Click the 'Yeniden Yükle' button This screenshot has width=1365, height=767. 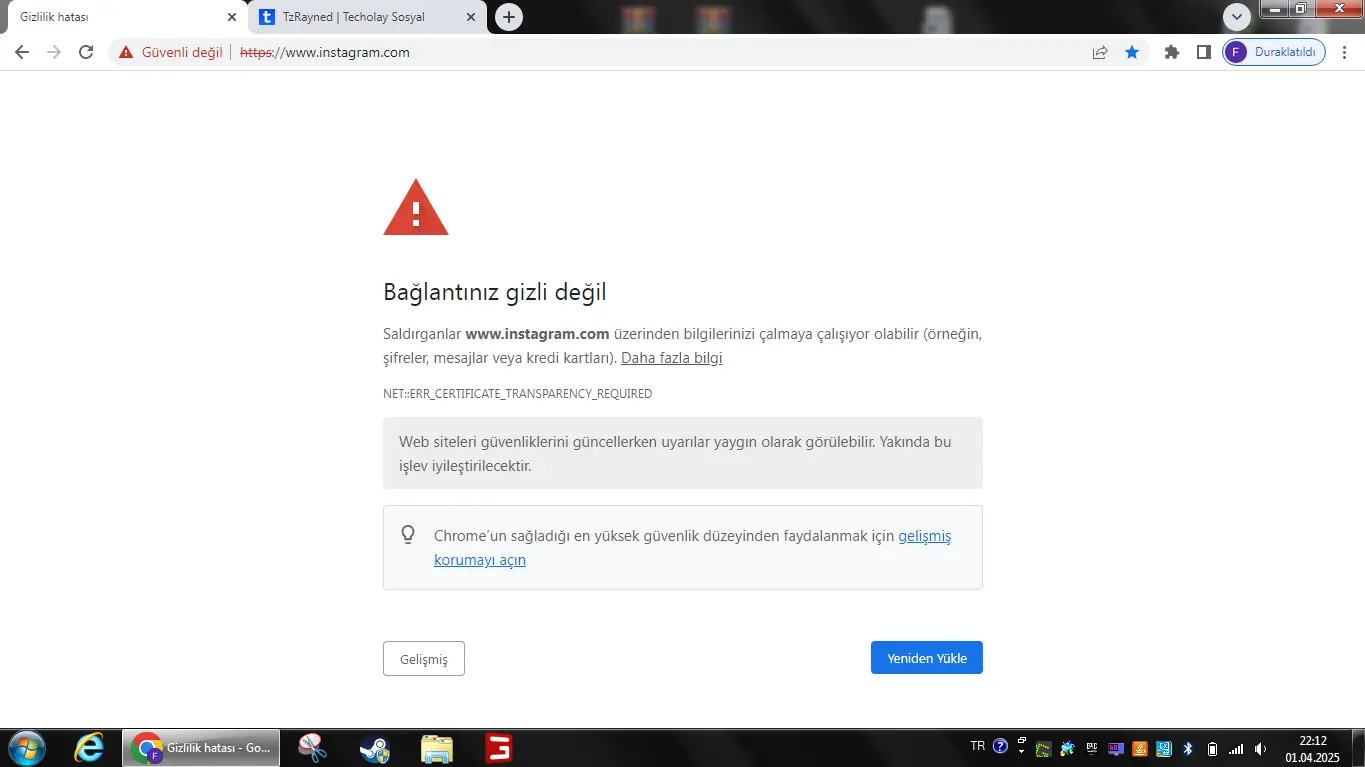click(927, 658)
